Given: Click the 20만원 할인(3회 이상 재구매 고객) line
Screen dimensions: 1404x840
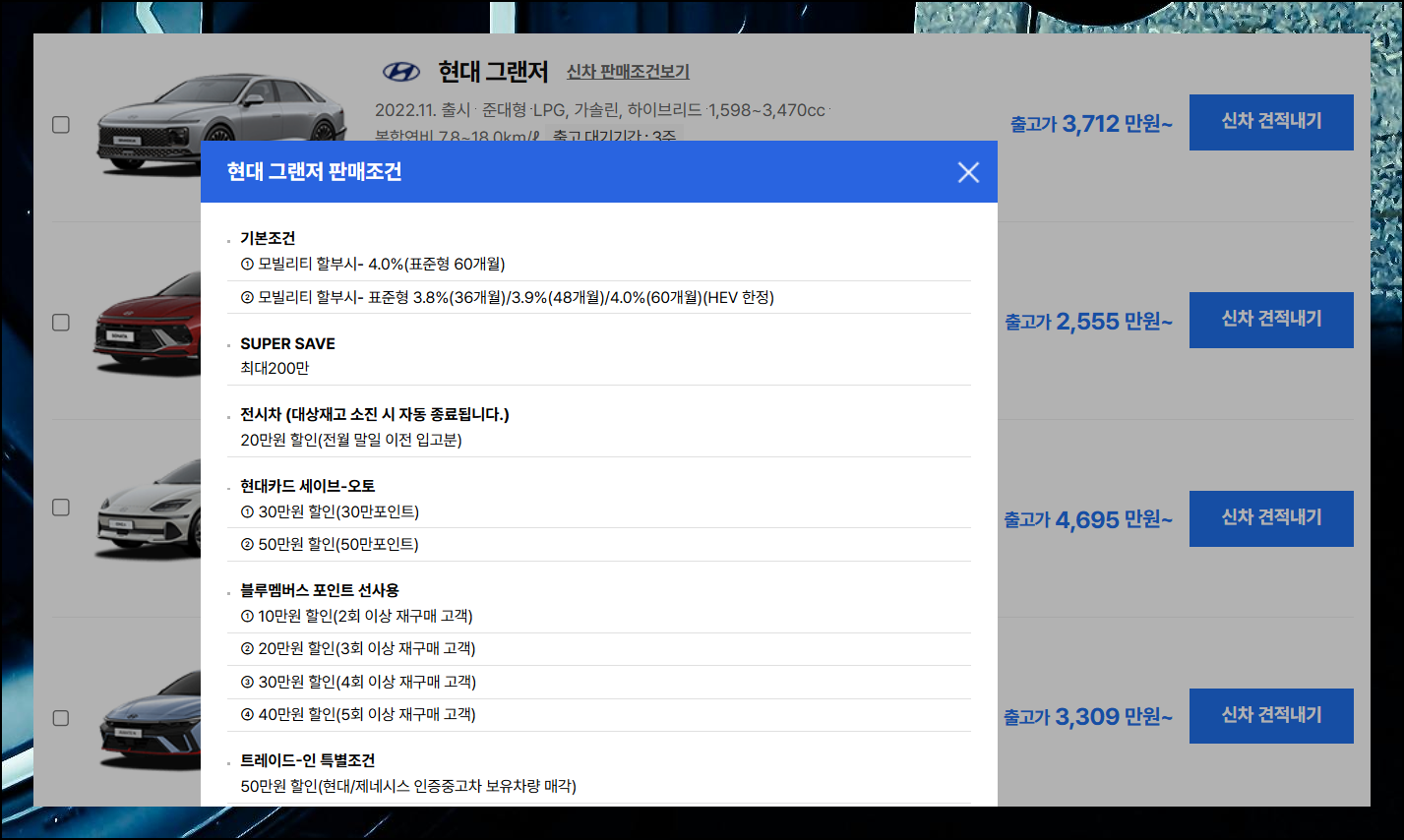Looking at the screenshot, I should click(358, 648).
